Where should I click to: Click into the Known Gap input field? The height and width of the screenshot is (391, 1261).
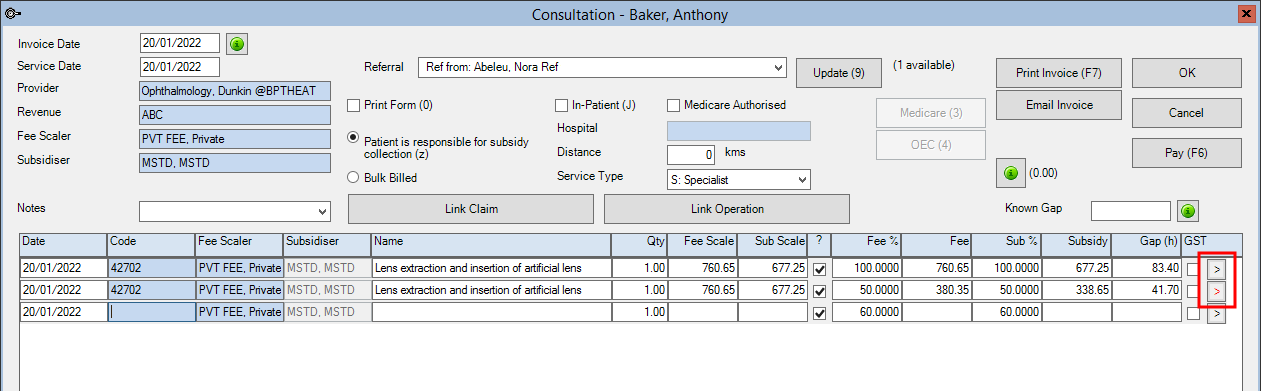point(1130,211)
